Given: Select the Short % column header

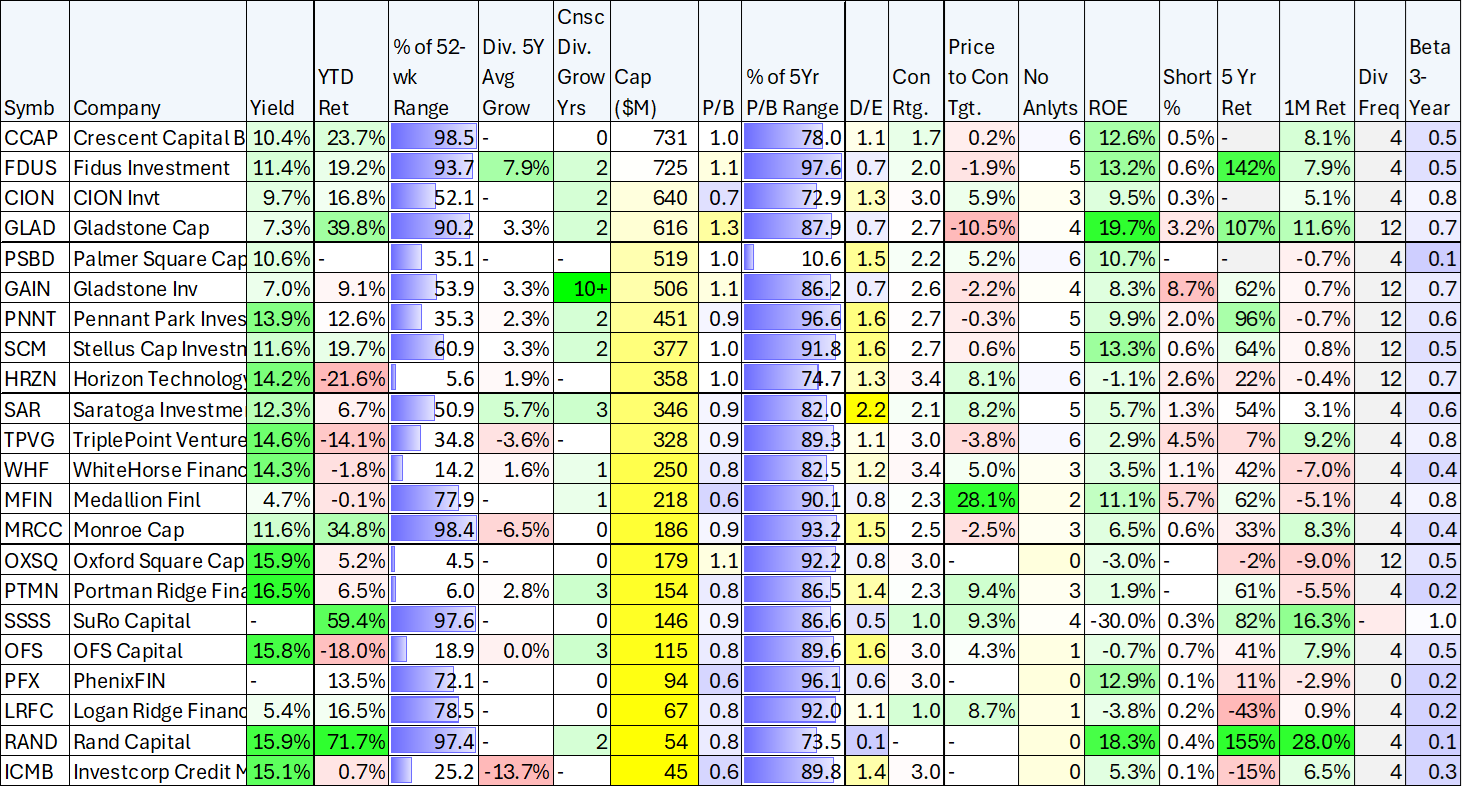Looking at the screenshot, I should (x=1188, y=62).
